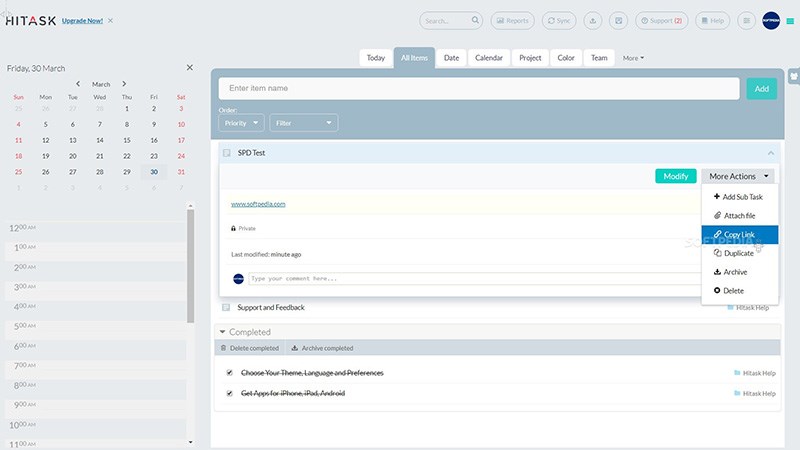800x450 pixels.
Task: Uncheck Get Apps for iPhone task checkbox
Action: (x=230, y=393)
